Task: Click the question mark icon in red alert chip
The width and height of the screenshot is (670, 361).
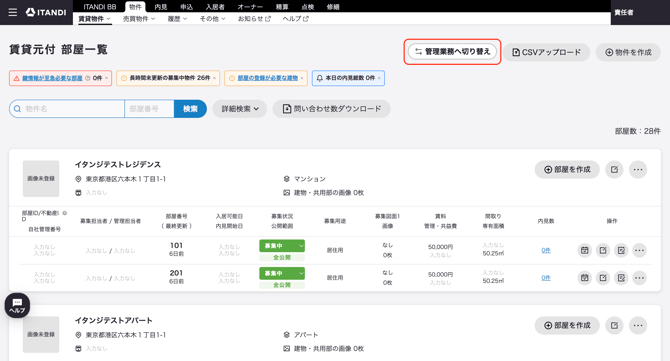Action: pyautogui.click(x=88, y=78)
